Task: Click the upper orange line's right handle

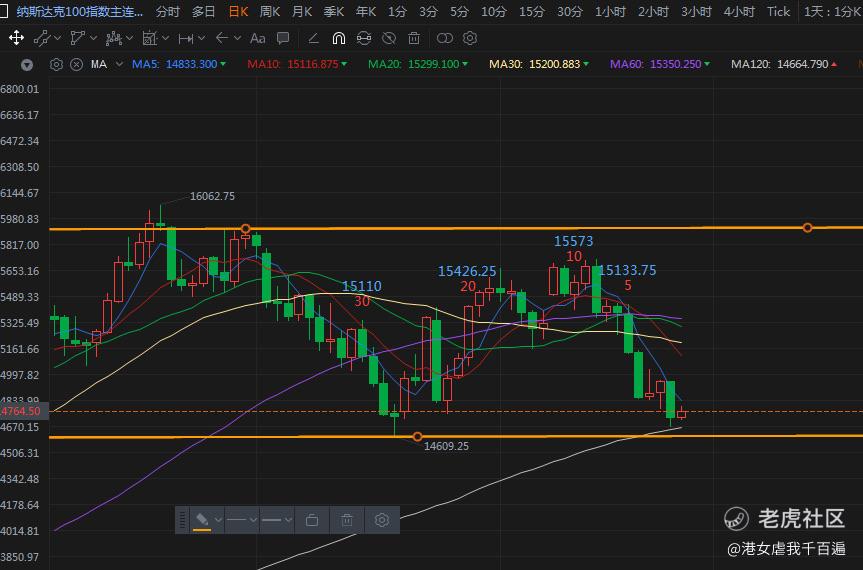Action: pos(807,227)
